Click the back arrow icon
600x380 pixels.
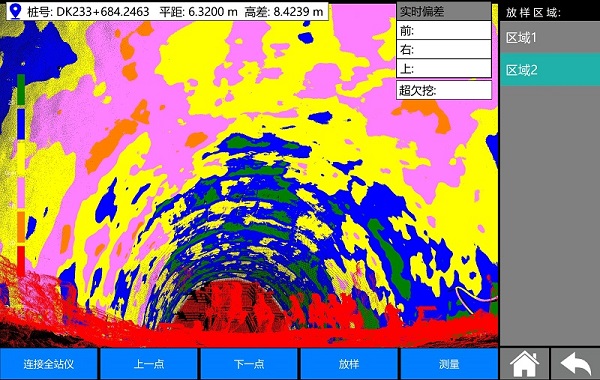(x=575, y=364)
